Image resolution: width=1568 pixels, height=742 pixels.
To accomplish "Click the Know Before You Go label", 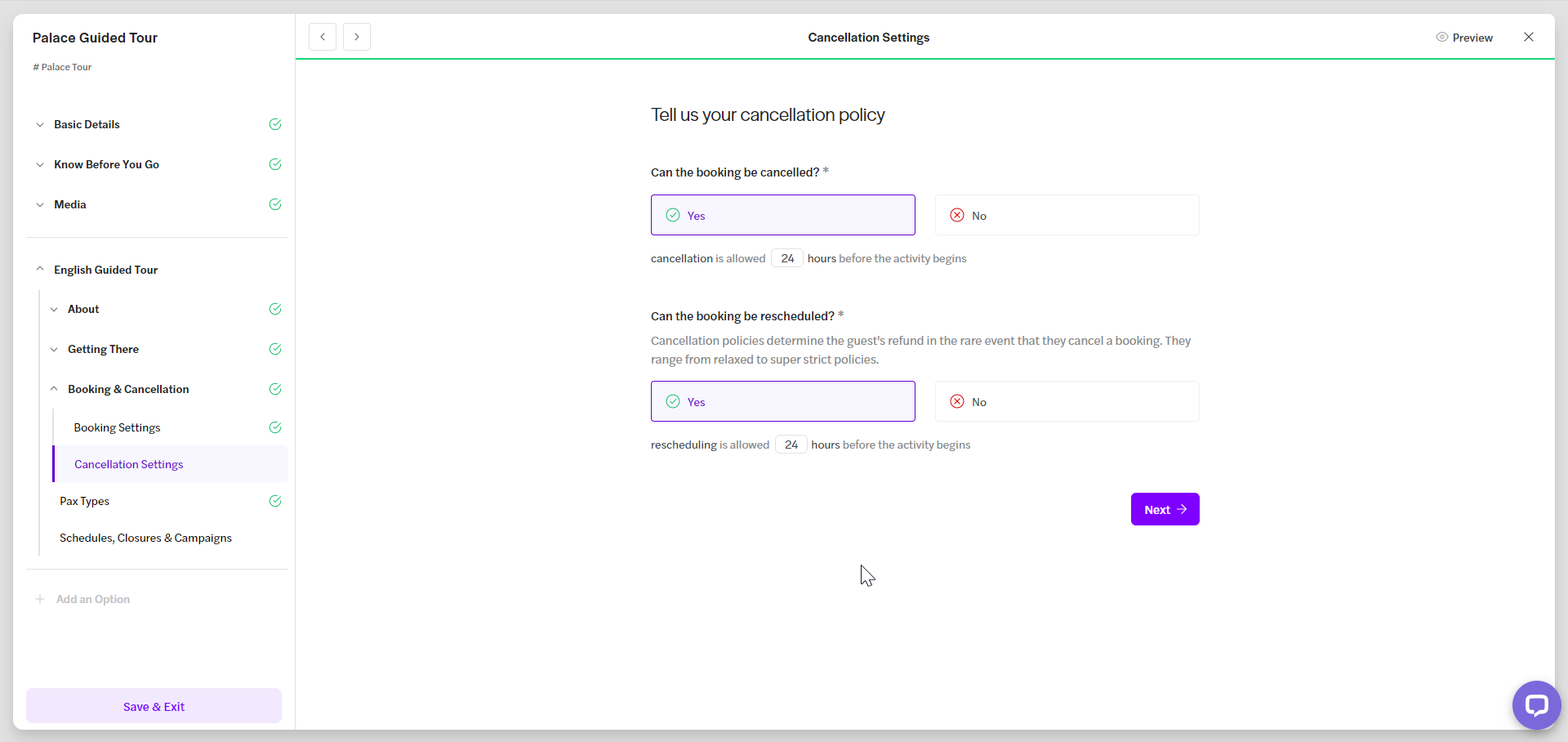I will point(106,164).
